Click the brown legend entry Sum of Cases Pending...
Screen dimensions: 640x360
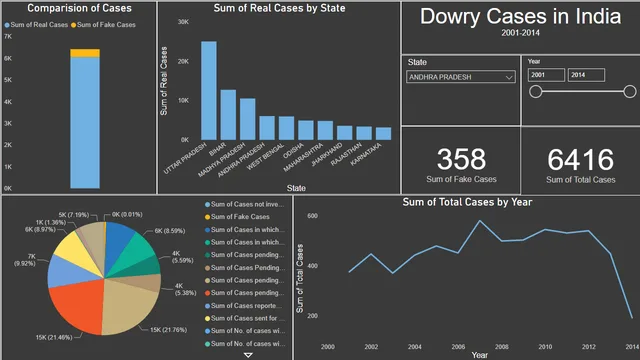(x=245, y=268)
